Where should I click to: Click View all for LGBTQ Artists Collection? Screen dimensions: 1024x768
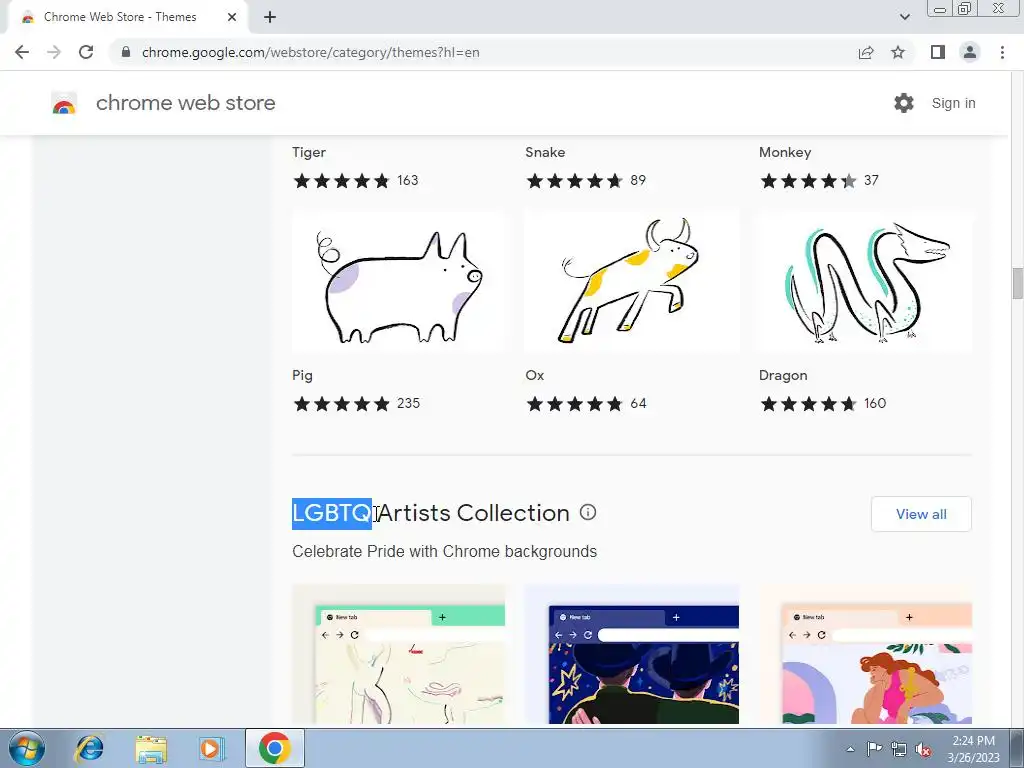coord(921,514)
